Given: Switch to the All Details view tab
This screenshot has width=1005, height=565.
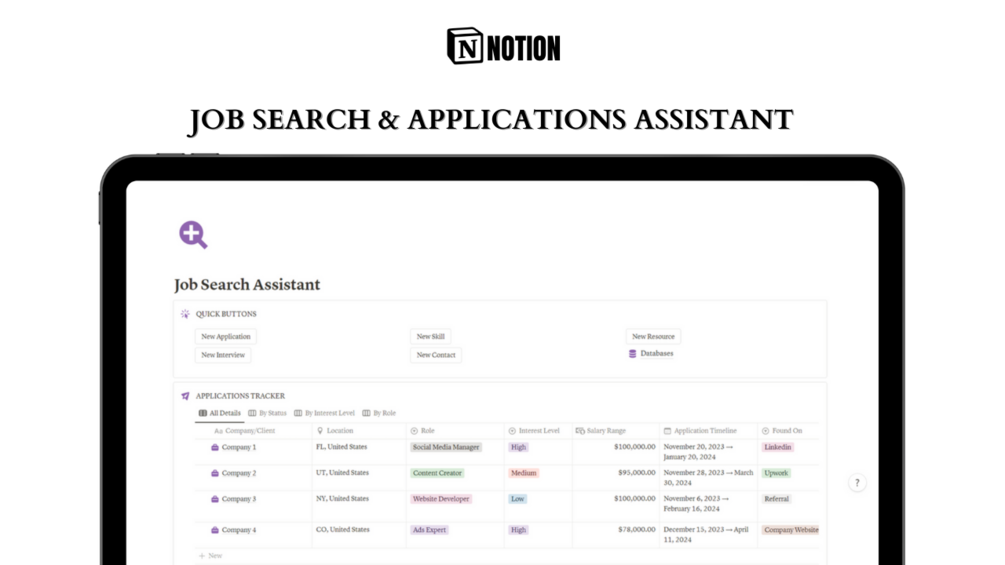Looking at the screenshot, I should (x=220, y=413).
